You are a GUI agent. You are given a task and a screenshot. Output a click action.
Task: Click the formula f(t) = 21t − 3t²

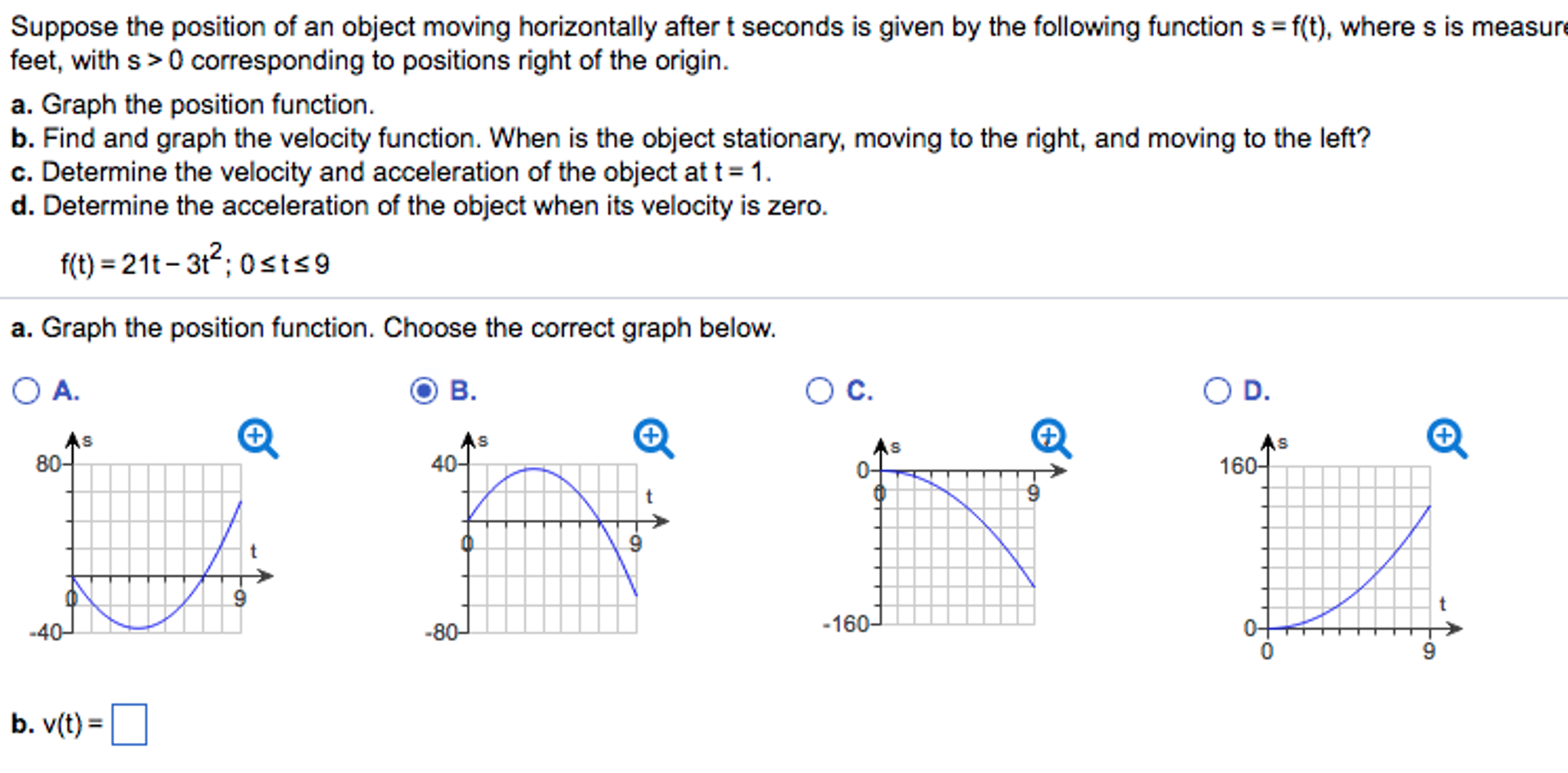(195, 264)
